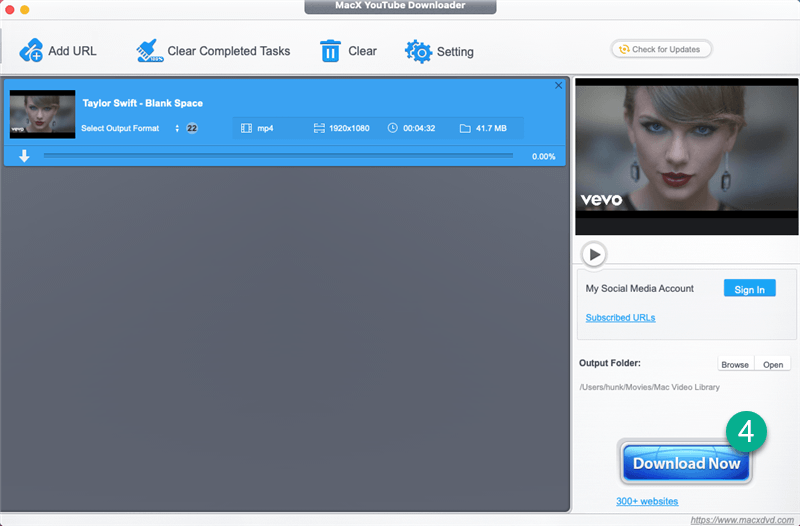Click the 00:04:32 duration text
This screenshot has width=800, height=526.
point(419,128)
